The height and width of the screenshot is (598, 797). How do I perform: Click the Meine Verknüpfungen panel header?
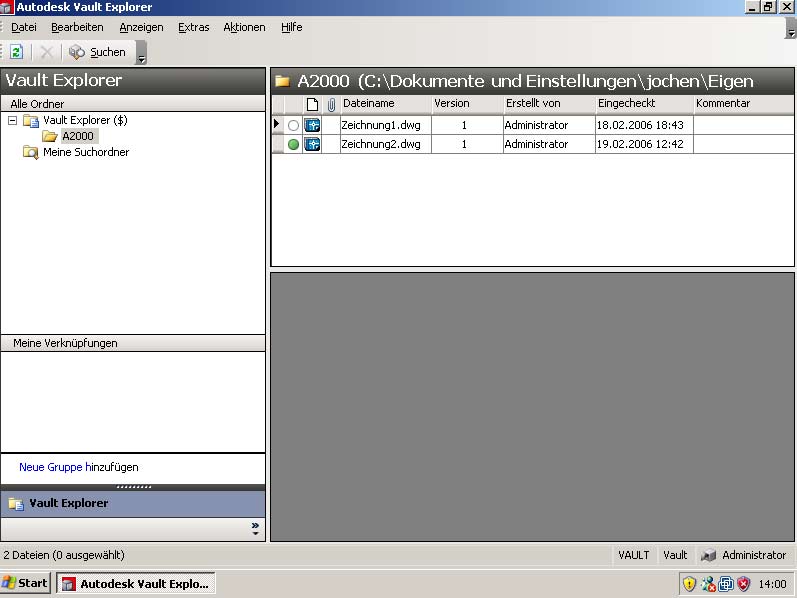pyautogui.click(x=133, y=343)
